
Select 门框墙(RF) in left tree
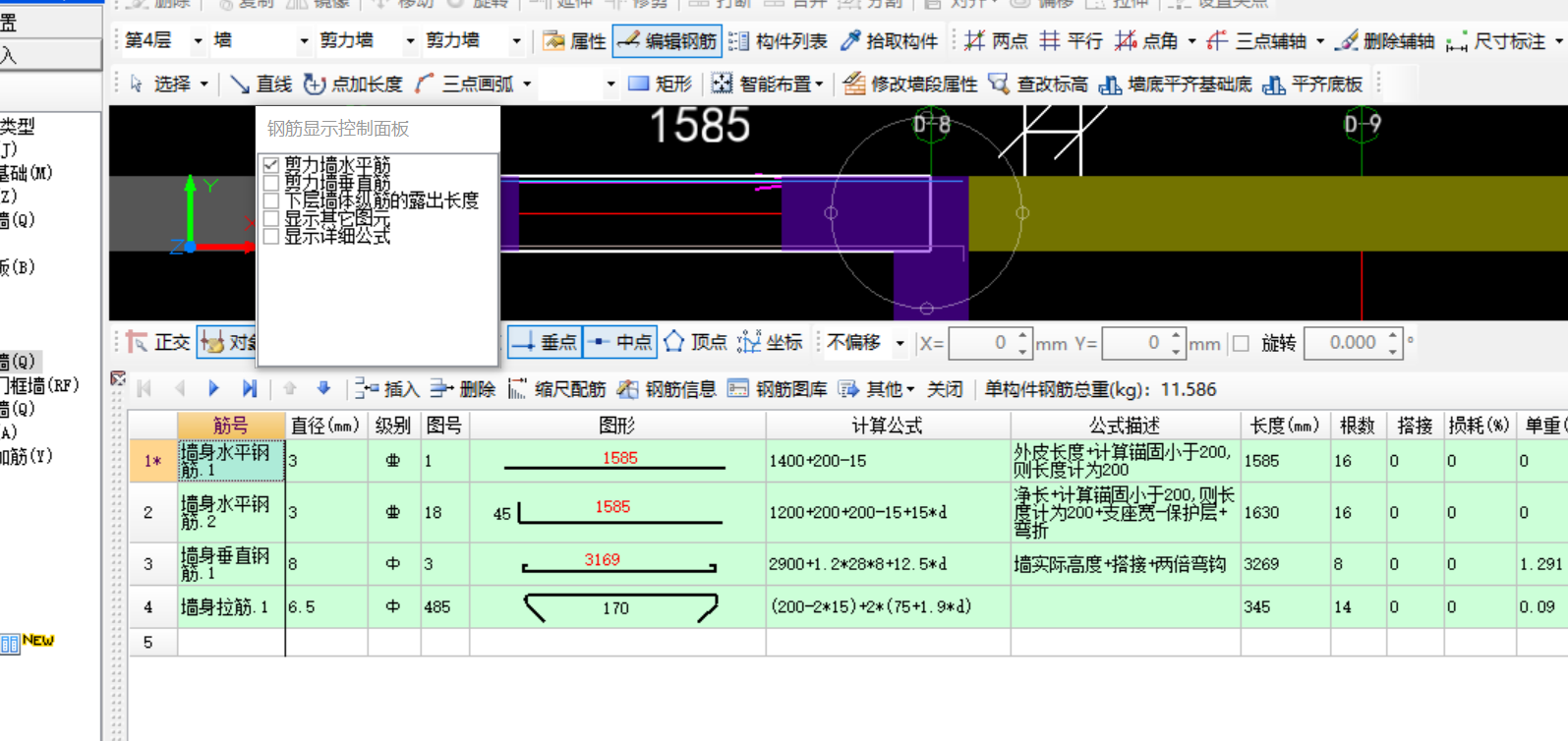(x=39, y=385)
